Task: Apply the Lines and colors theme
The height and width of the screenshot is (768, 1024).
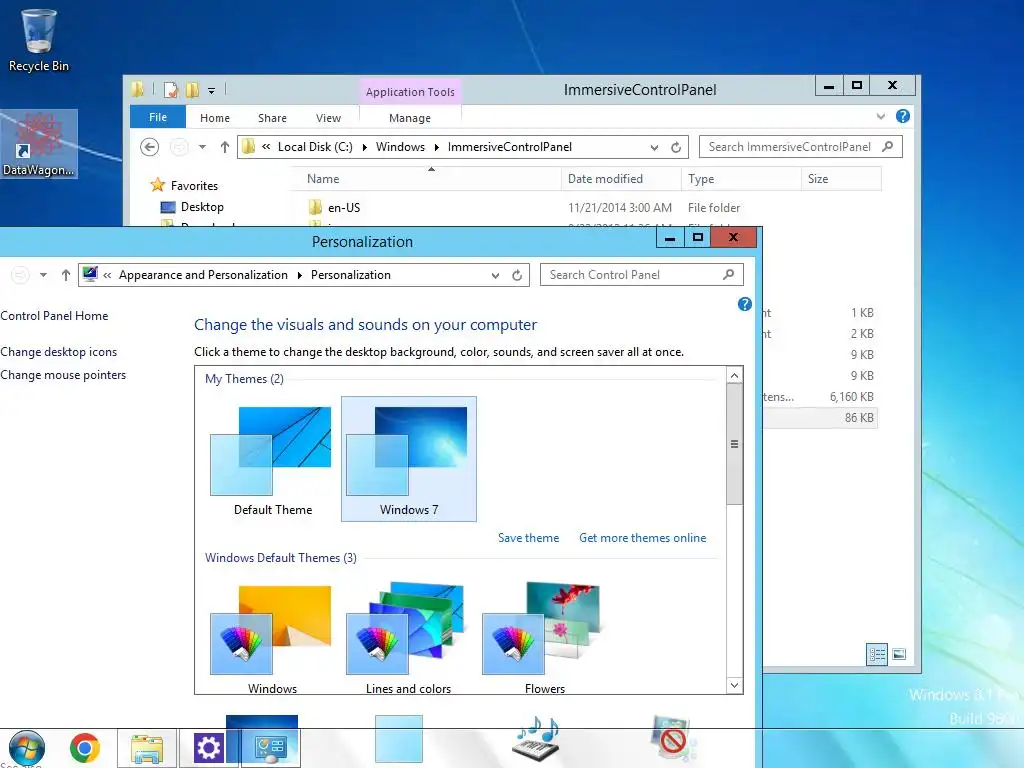Action: click(408, 637)
